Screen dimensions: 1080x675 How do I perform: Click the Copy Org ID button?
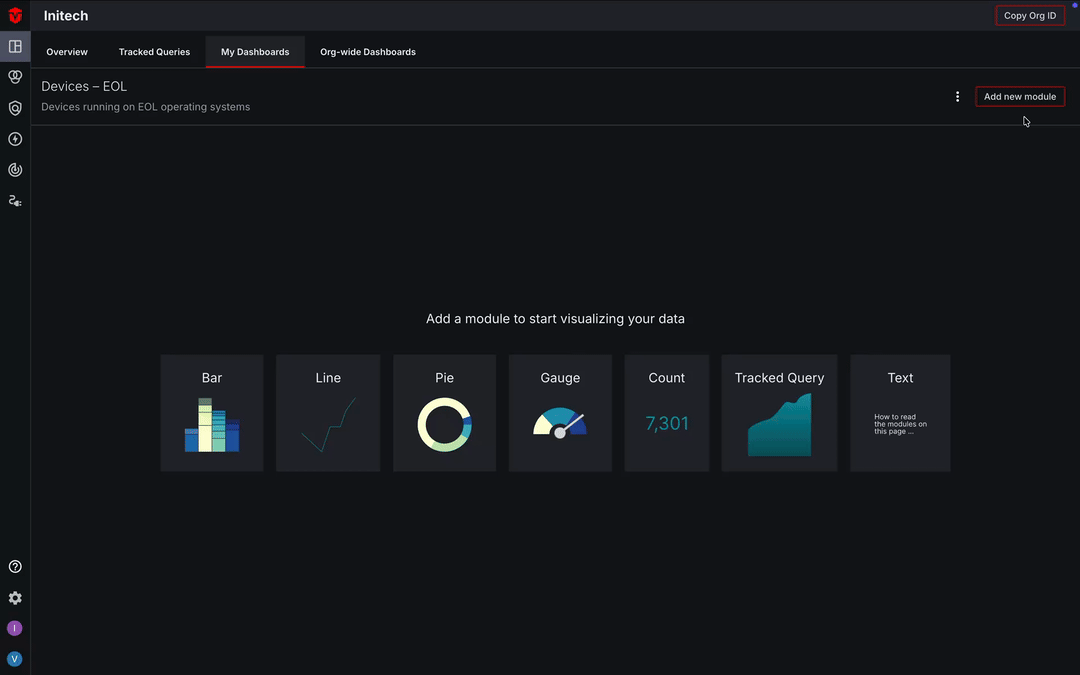click(1030, 15)
